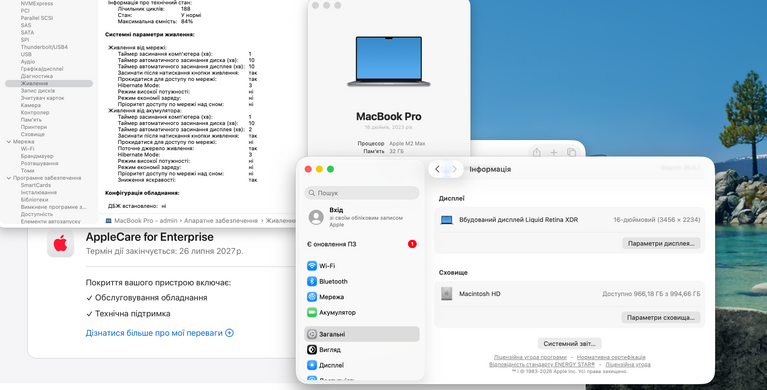This screenshot has height=390, width=767.
Task: Open Параметри сховища button
Action: coord(660,317)
